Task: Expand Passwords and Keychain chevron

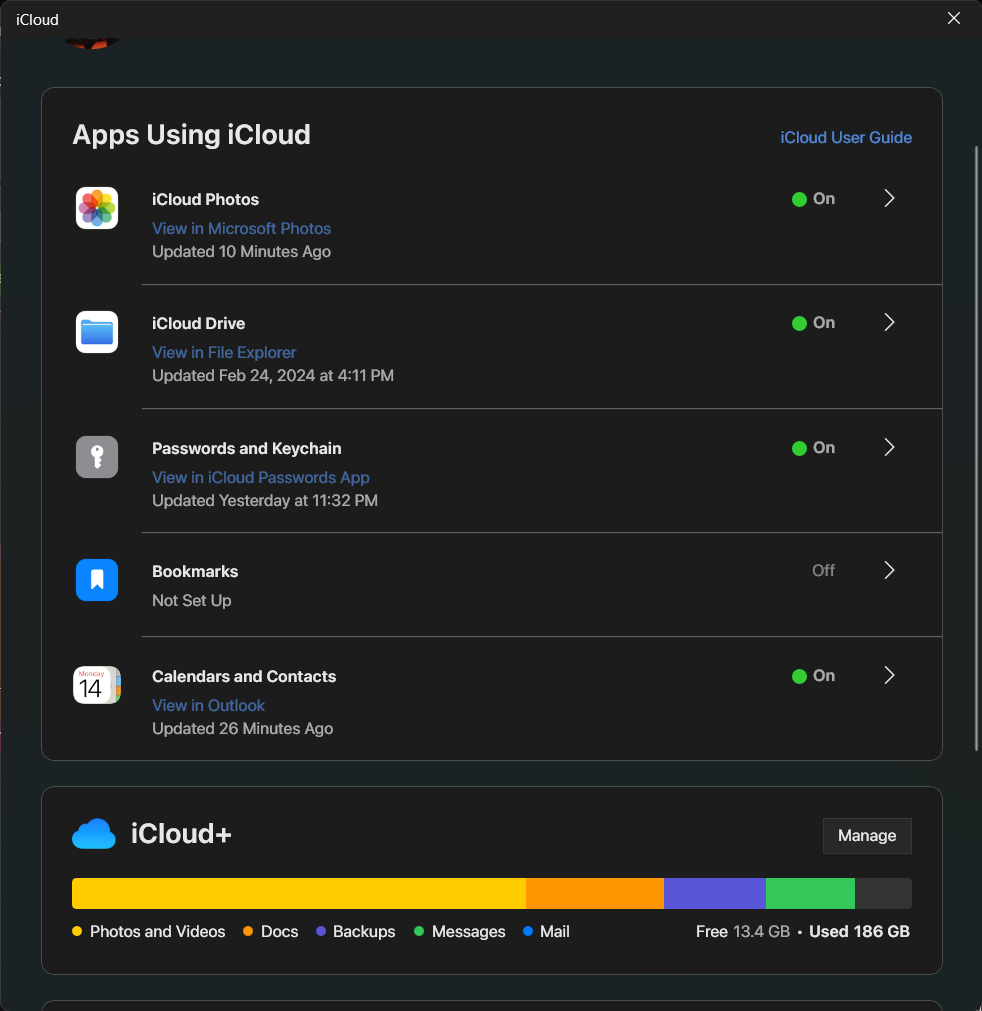Action: coord(889,447)
